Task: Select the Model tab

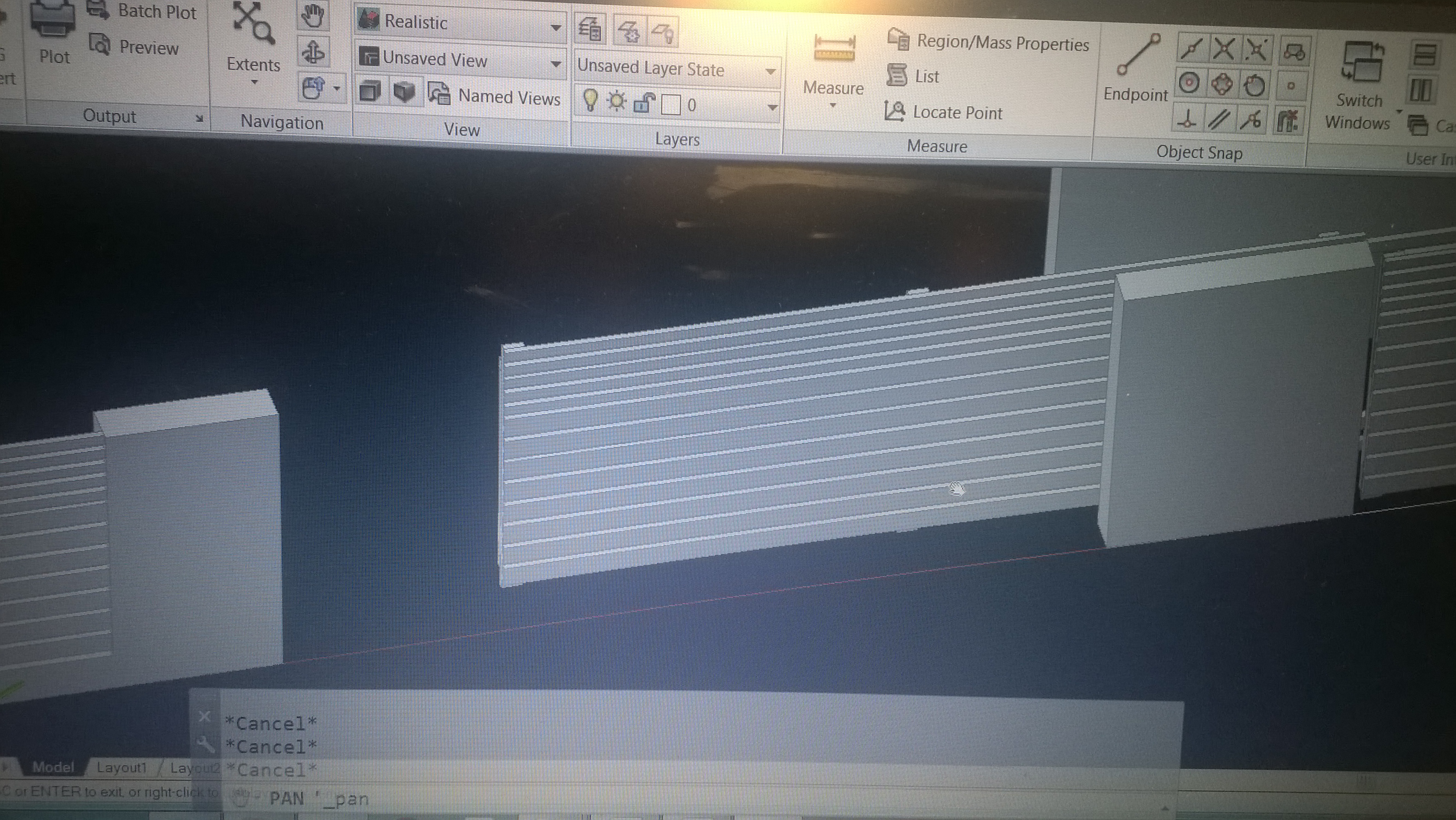Action: (x=53, y=767)
